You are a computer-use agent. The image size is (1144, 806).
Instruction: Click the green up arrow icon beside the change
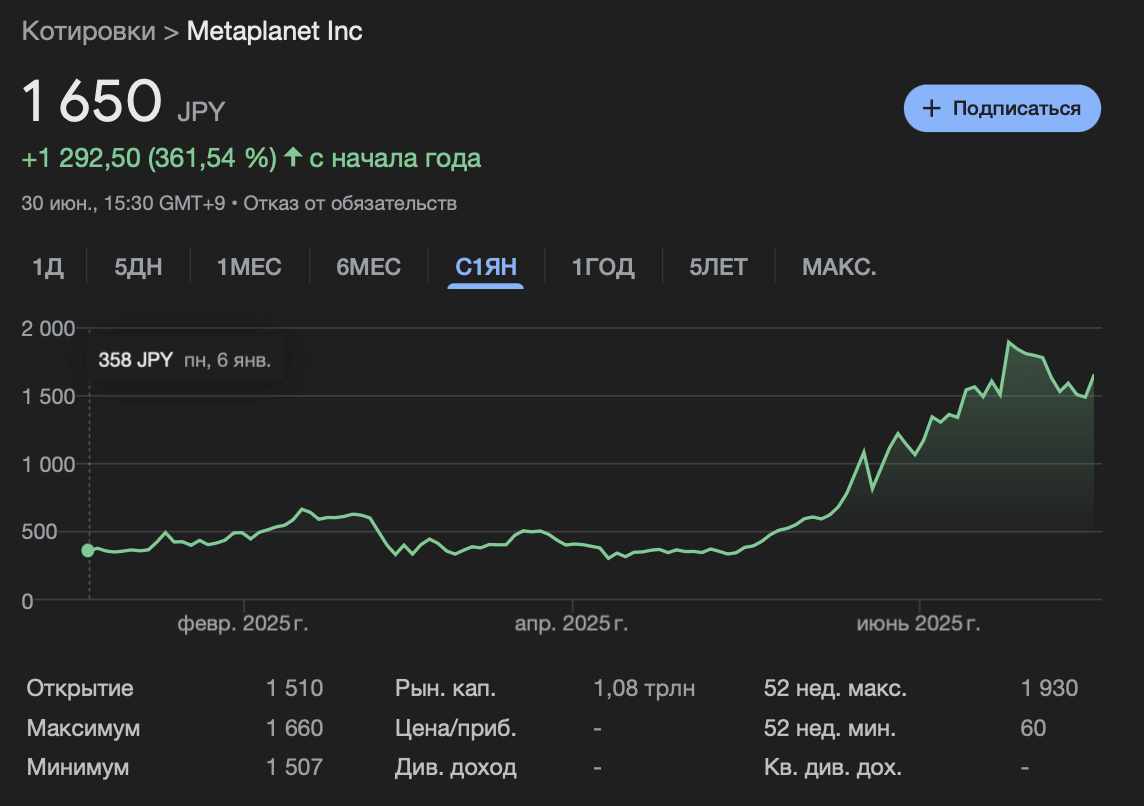click(293, 157)
